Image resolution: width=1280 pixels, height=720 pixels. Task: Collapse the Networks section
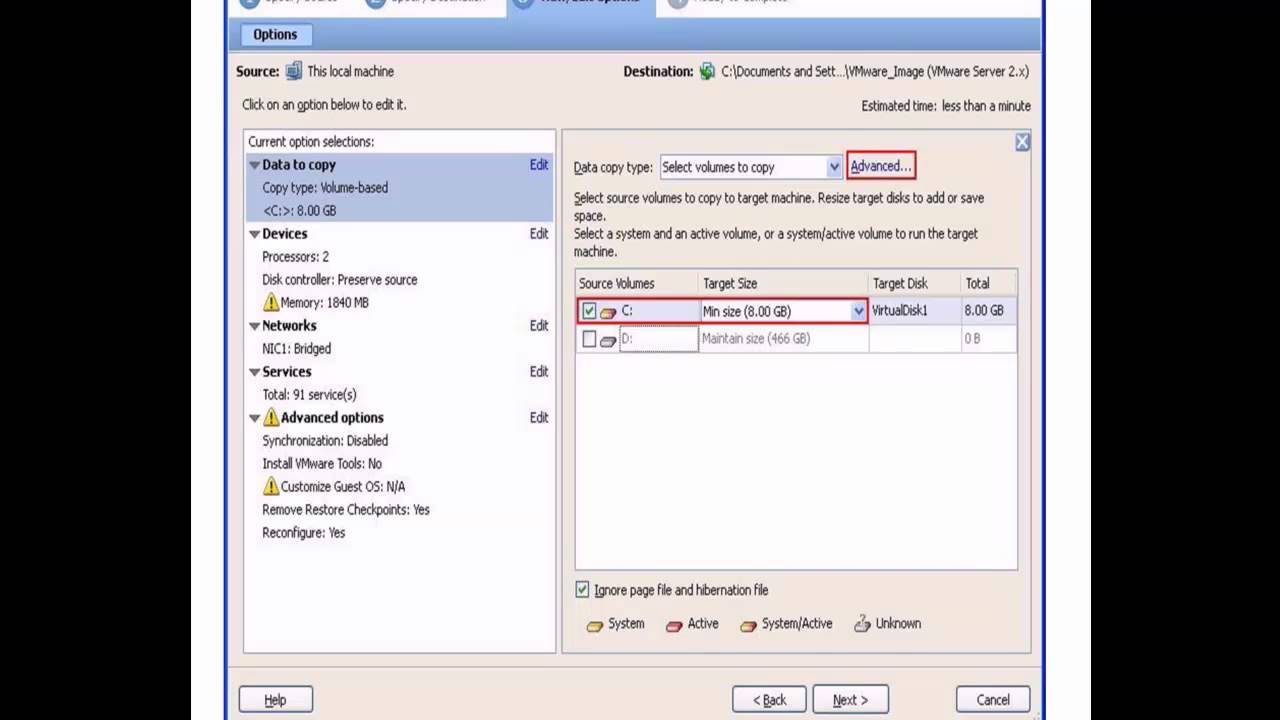(254, 326)
